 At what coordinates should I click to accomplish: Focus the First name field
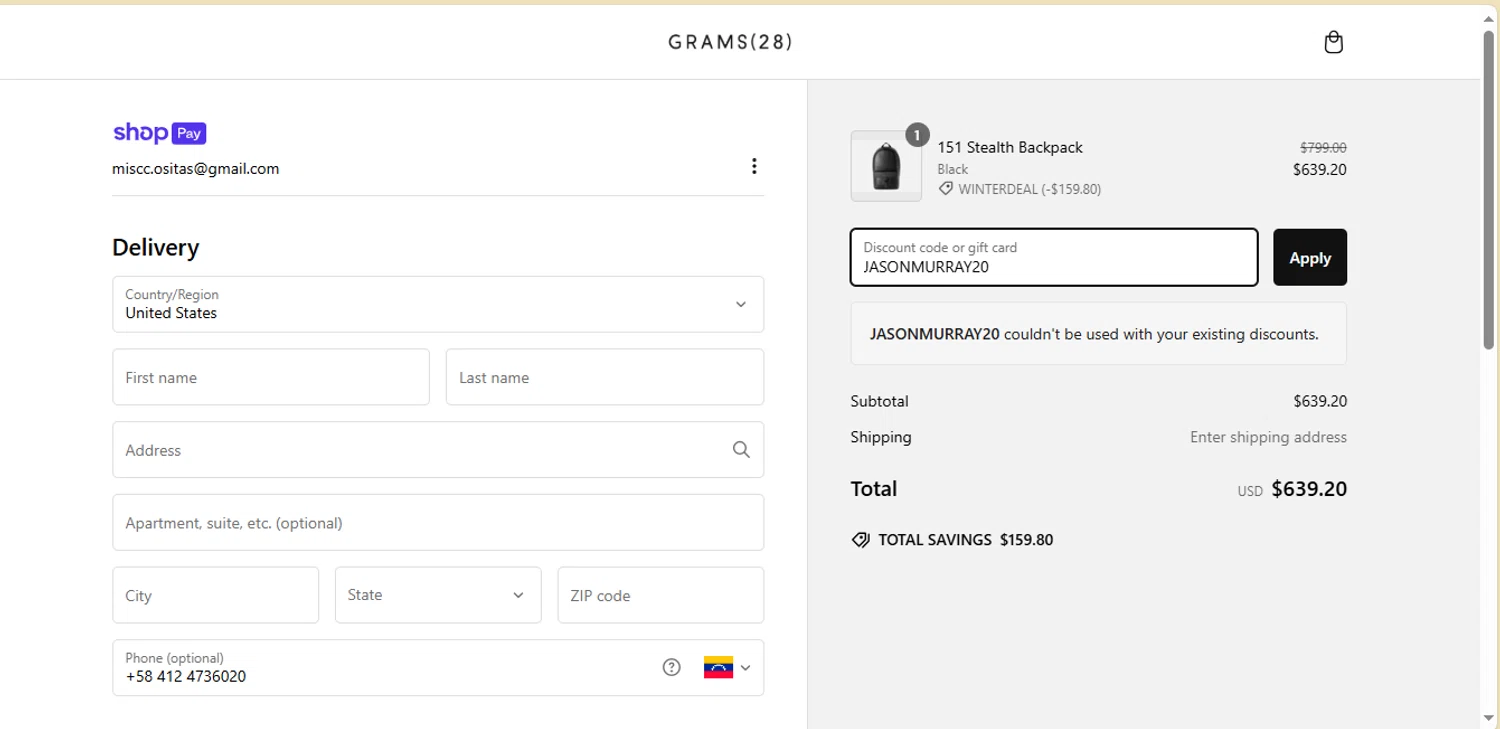pyautogui.click(x=271, y=377)
